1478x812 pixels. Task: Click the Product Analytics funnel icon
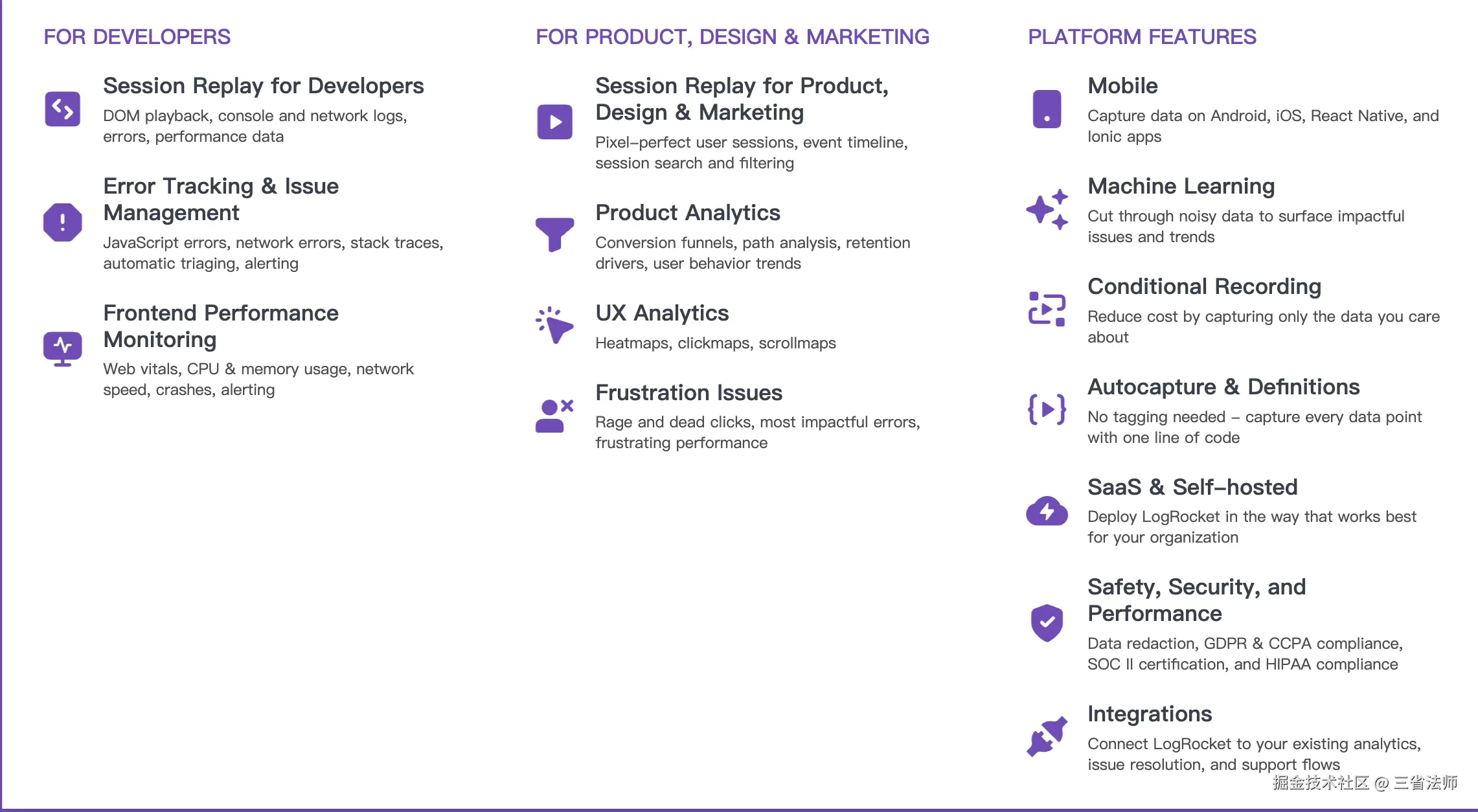pyautogui.click(x=554, y=234)
